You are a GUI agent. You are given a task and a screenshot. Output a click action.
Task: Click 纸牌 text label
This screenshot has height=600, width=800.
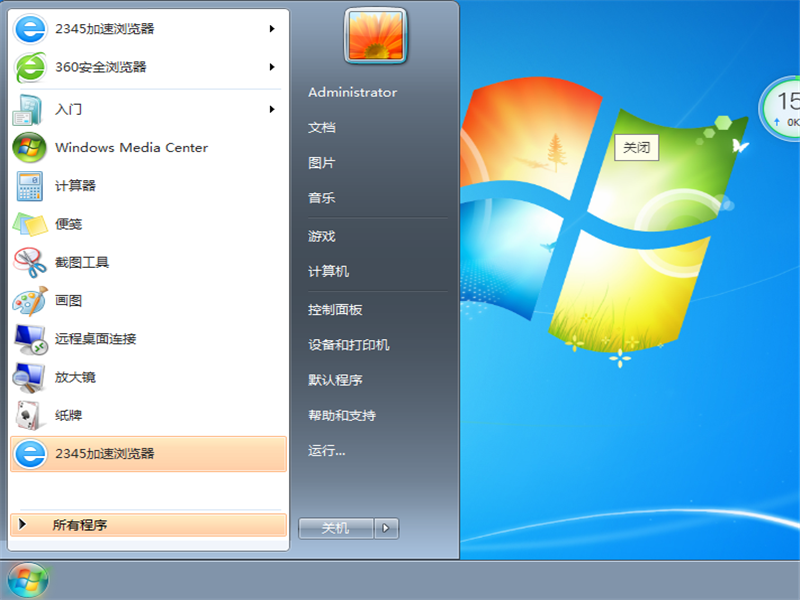click(69, 415)
